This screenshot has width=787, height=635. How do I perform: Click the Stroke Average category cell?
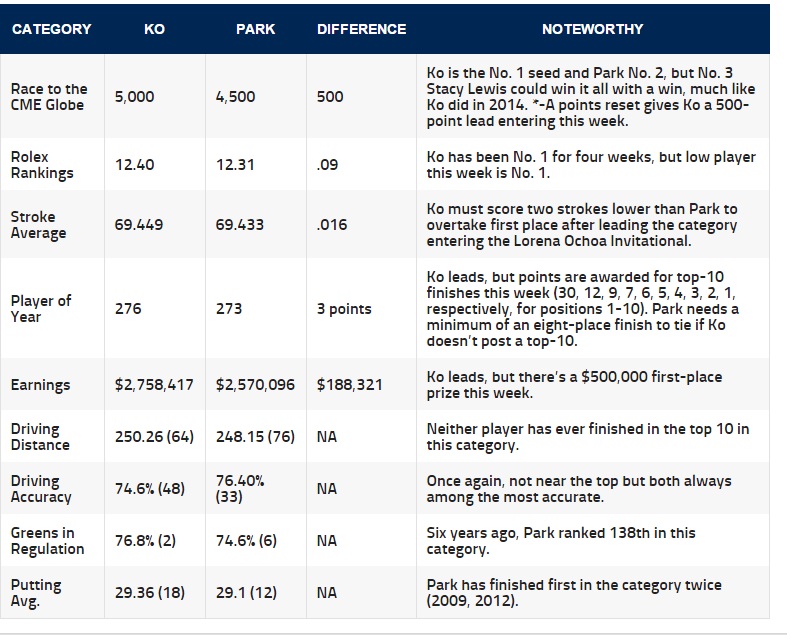click(x=38, y=225)
